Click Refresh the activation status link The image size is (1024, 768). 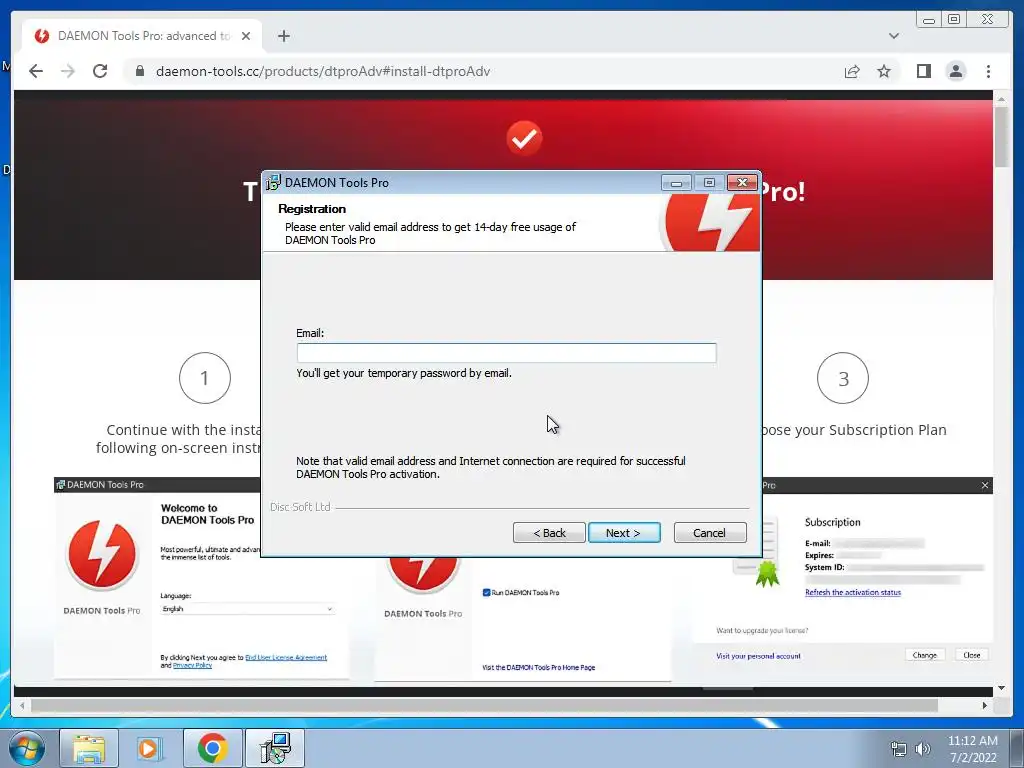coord(853,592)
